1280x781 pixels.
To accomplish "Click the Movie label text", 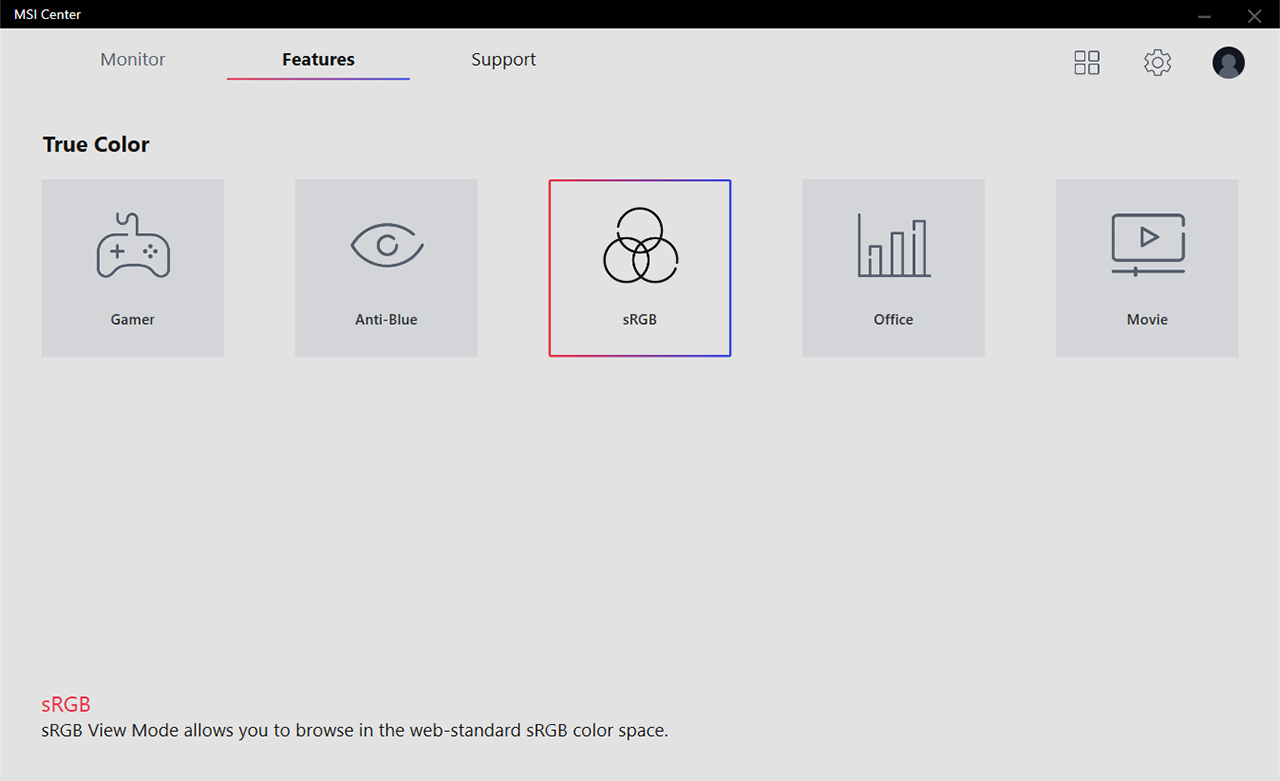I will (1148, 320).
